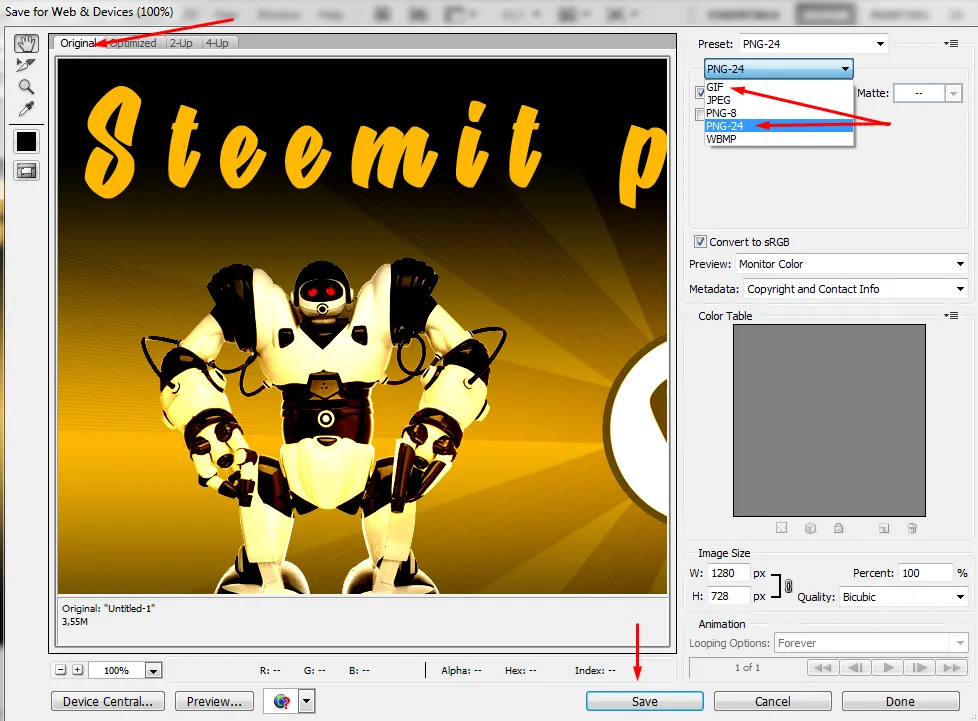
Task: Open the Color Table panel menu icon
Action: [x=951, y=316]
